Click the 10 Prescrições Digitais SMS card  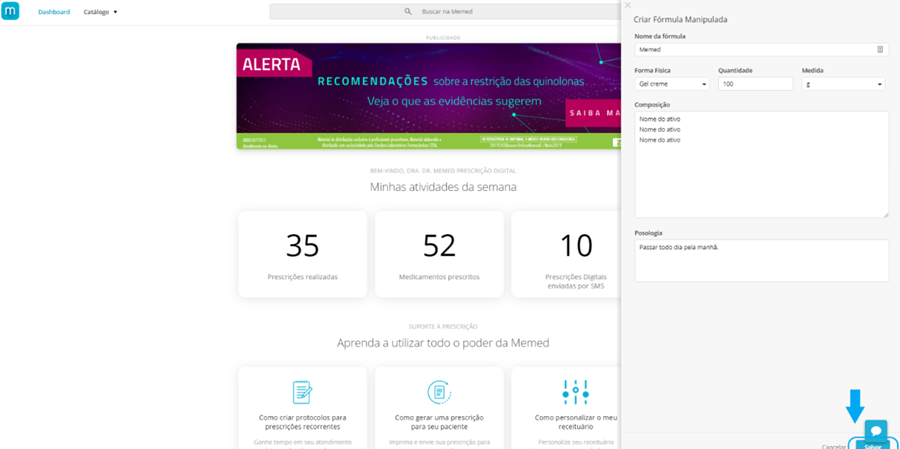(567, 254)
